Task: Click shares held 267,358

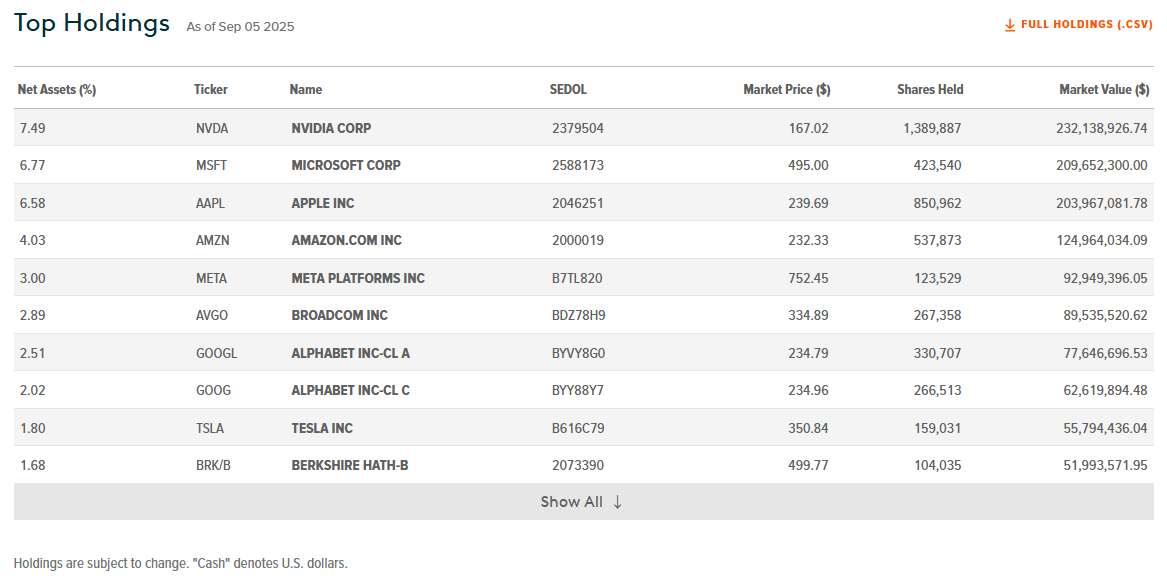Action: click(938, 316)
